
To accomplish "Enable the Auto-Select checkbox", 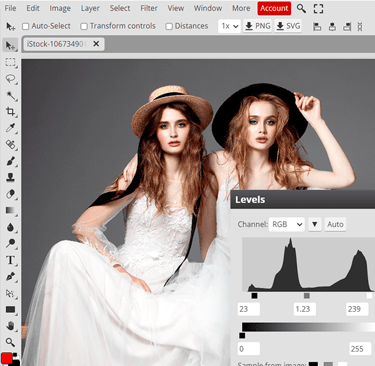I will point(26,26).
